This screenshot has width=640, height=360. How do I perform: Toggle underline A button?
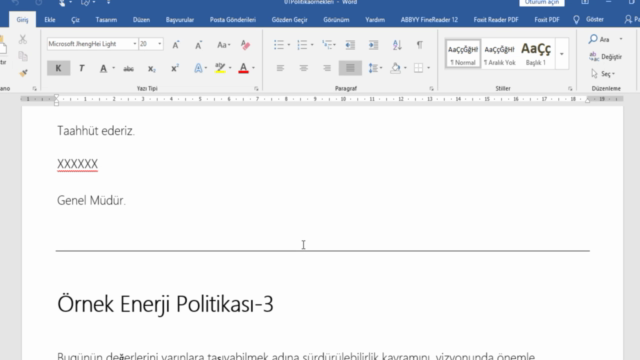[104, 68]
